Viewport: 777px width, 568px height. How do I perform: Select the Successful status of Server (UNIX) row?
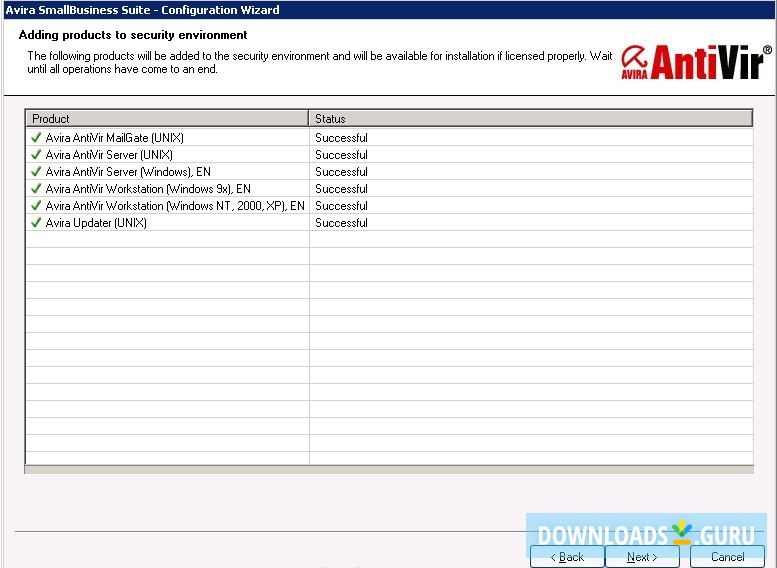click(x=341, y=155)
